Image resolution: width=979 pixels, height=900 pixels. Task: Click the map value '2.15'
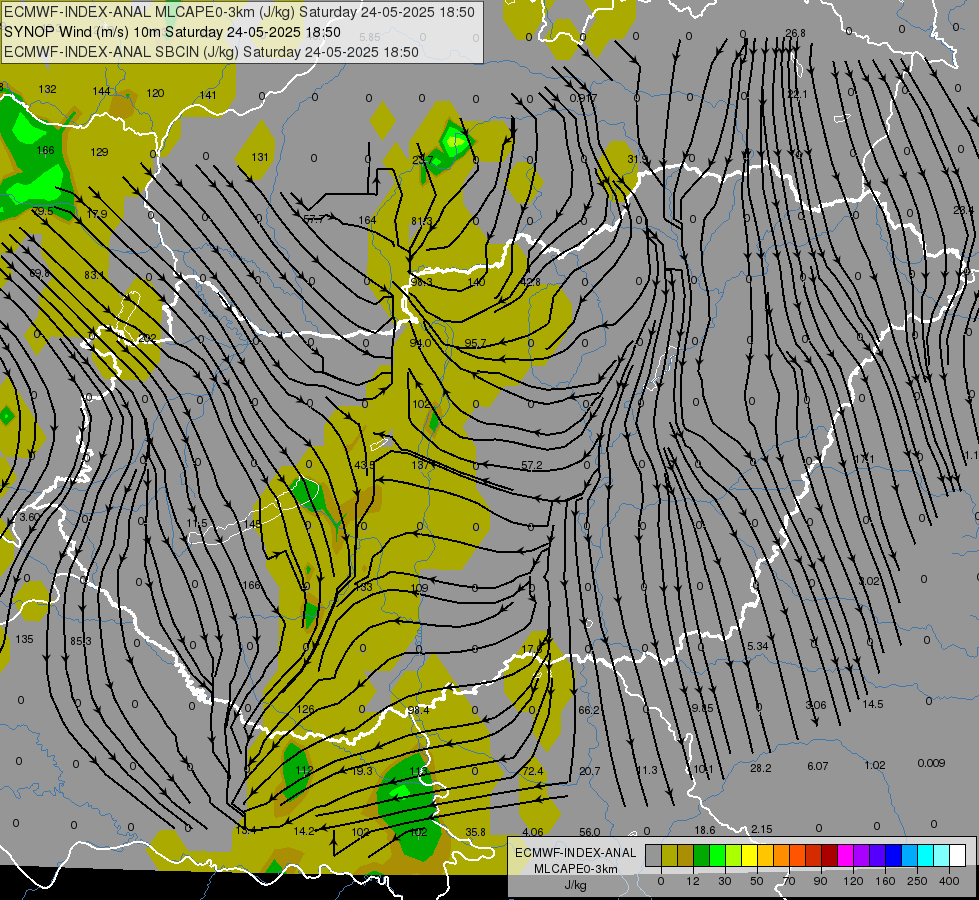[x=762, y=829]
